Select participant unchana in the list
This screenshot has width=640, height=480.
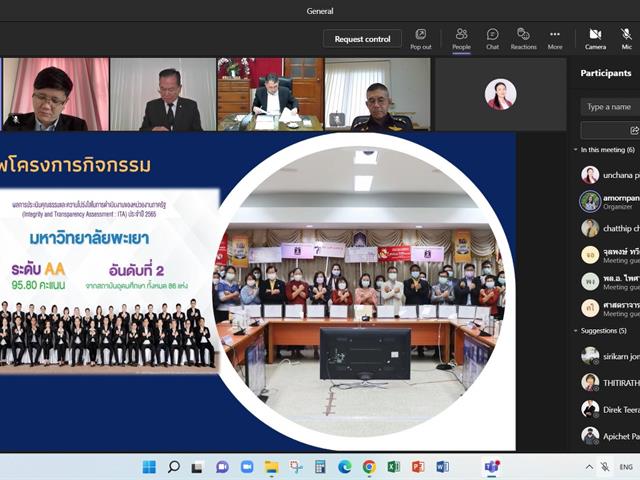tap(610, 175)
